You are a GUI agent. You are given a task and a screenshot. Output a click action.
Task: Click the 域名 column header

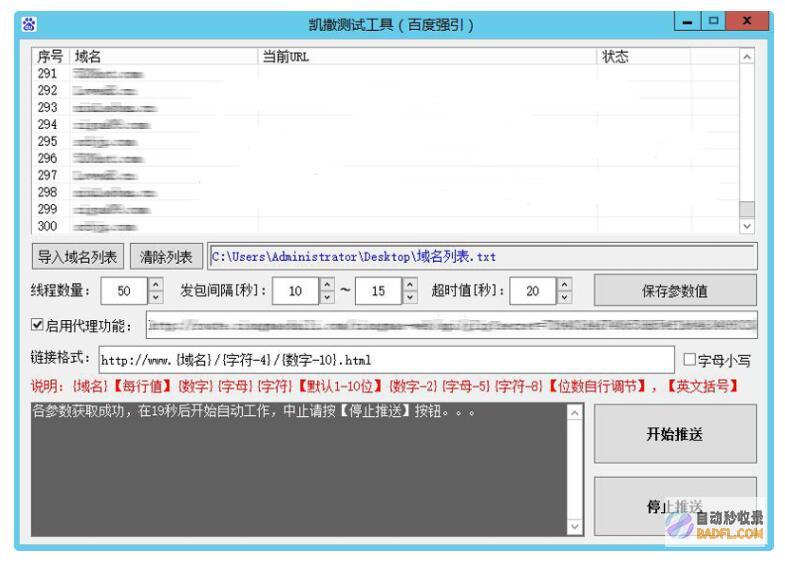tap(163, 57)
